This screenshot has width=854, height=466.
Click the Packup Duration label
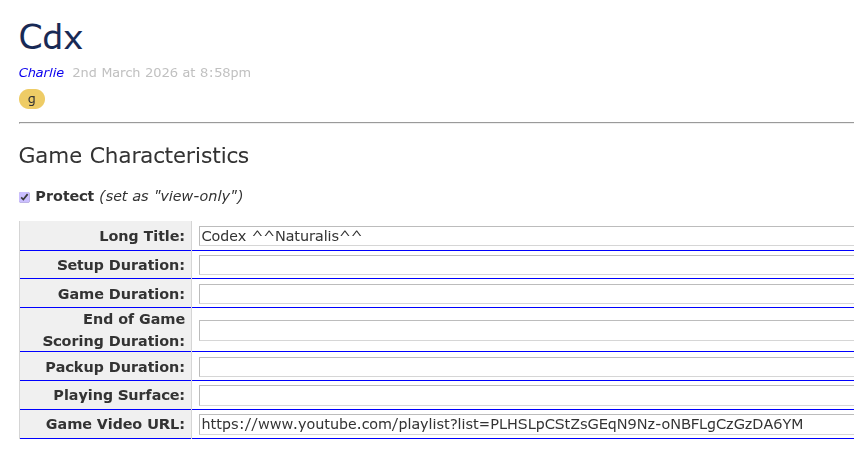(115, 367)
